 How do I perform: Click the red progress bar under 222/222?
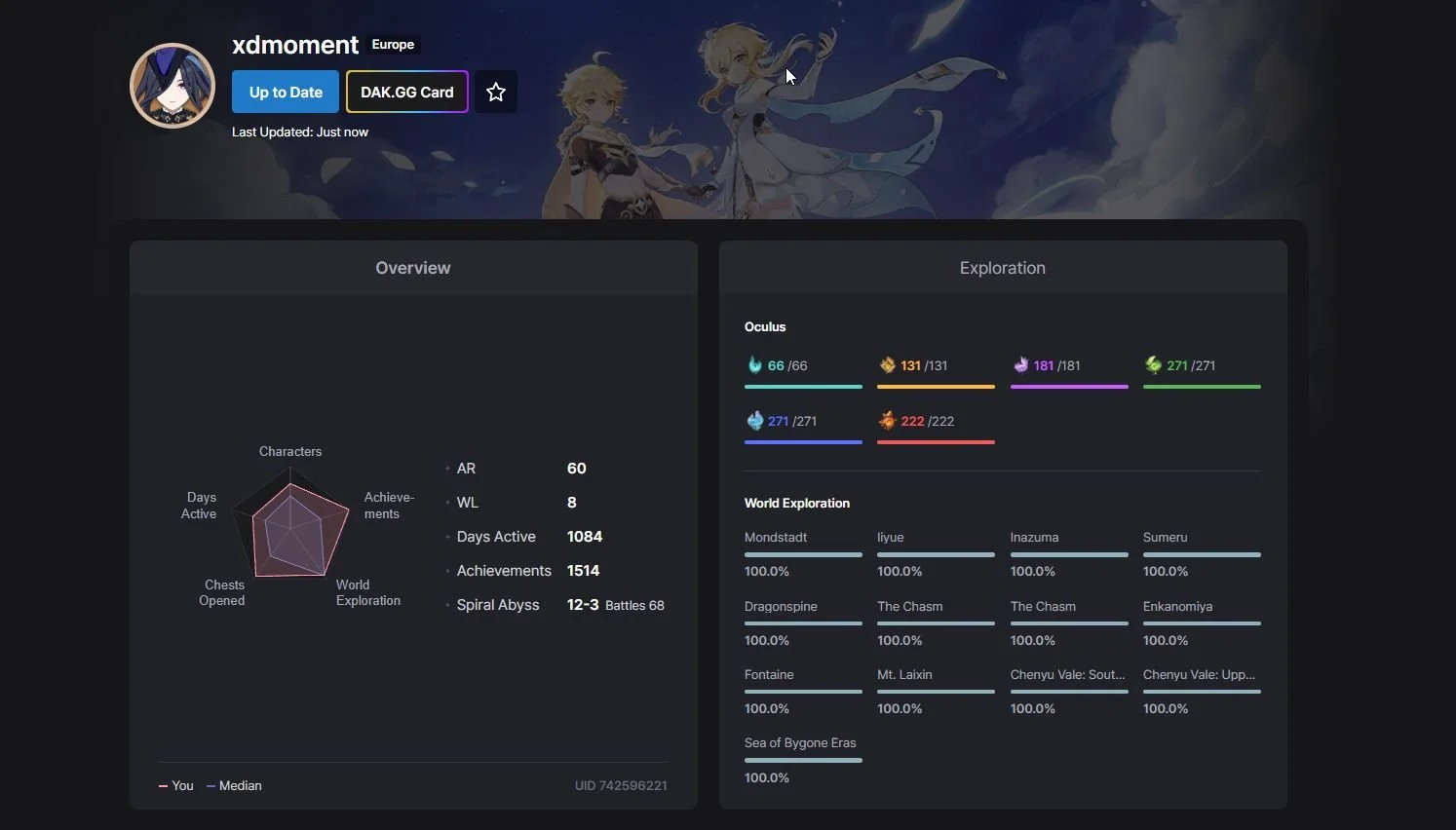click(x=936, y=442)
